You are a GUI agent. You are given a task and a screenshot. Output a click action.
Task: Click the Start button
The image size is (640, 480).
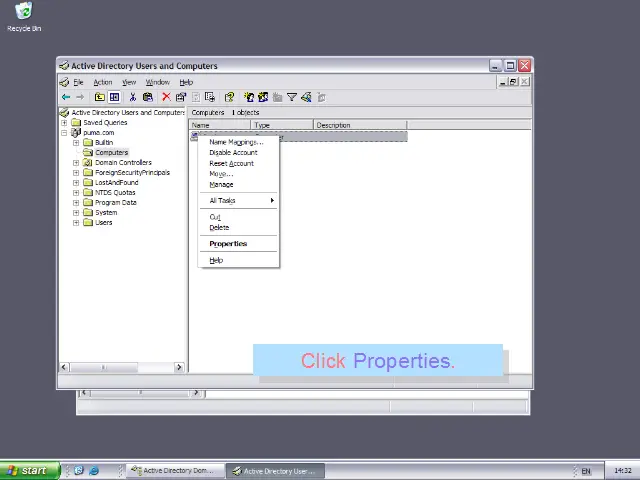[30, 471]
